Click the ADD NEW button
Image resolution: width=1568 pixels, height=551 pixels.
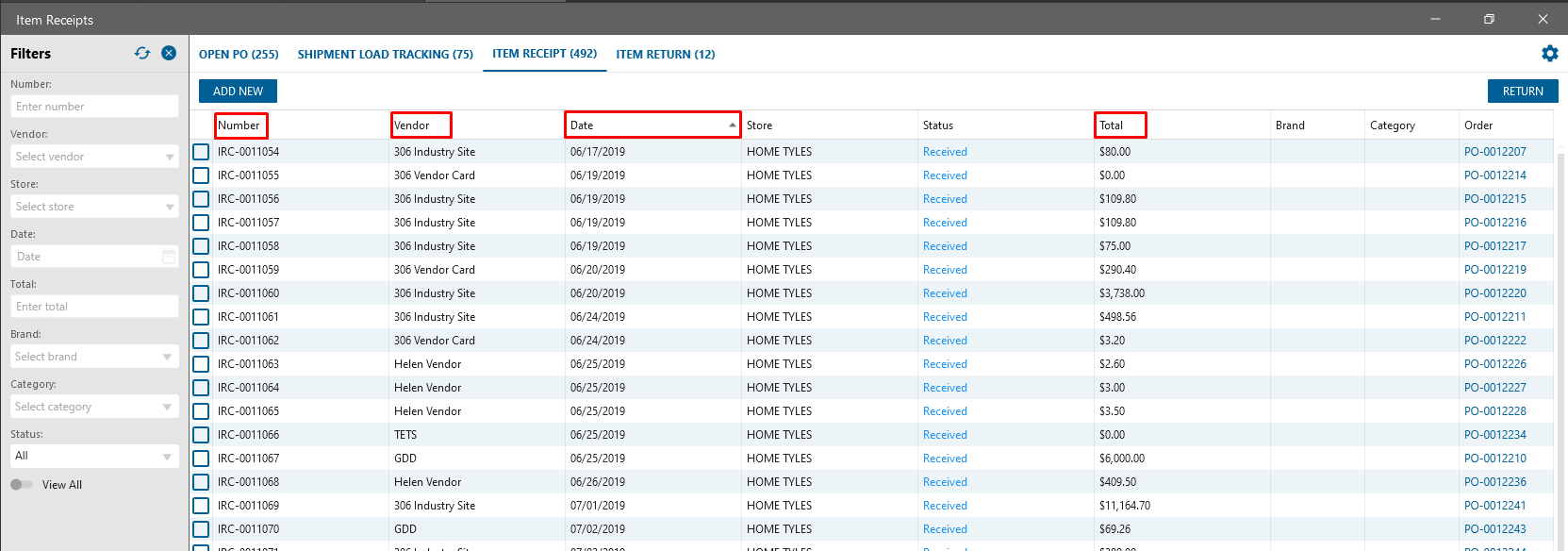click(238, 92)
